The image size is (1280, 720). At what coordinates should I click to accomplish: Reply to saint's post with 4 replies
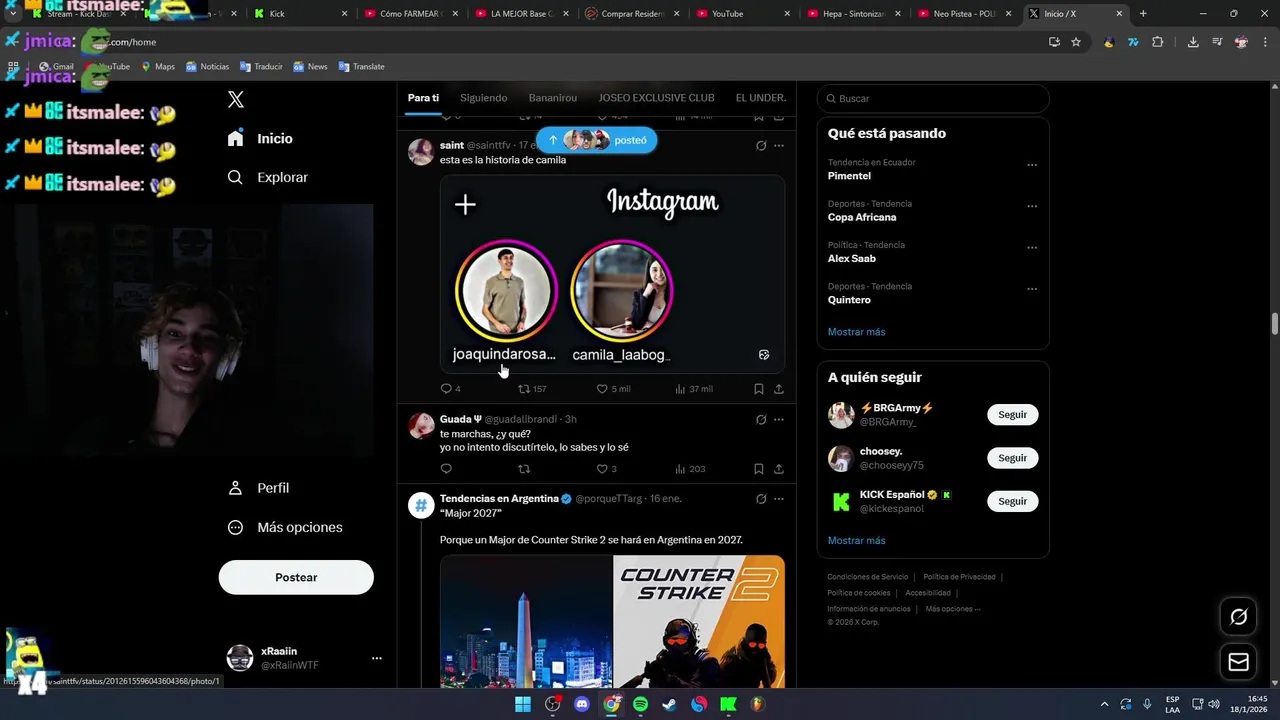tap(450, 389)
